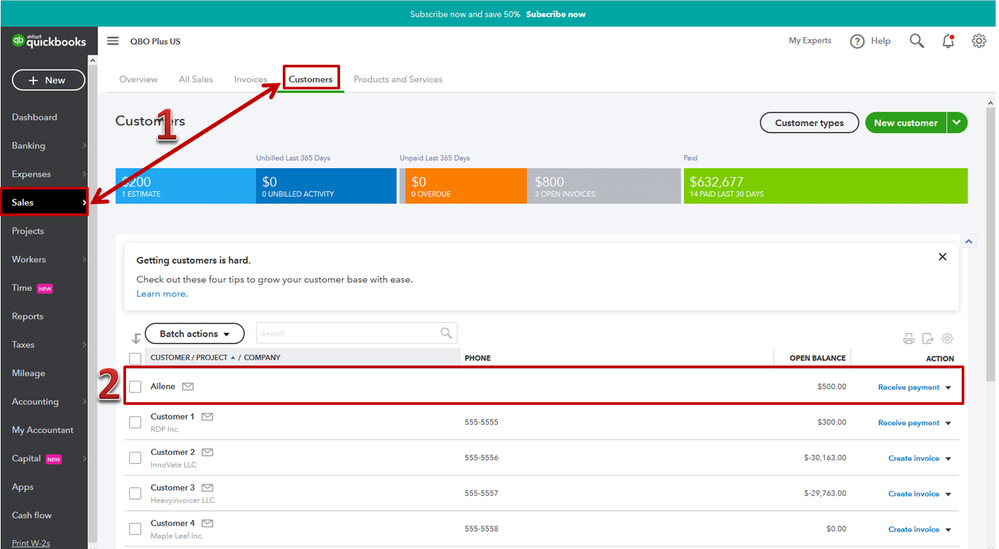
Task: Open Customer 4 Create invoice dropdown arrow
Action: coord(948,530)
